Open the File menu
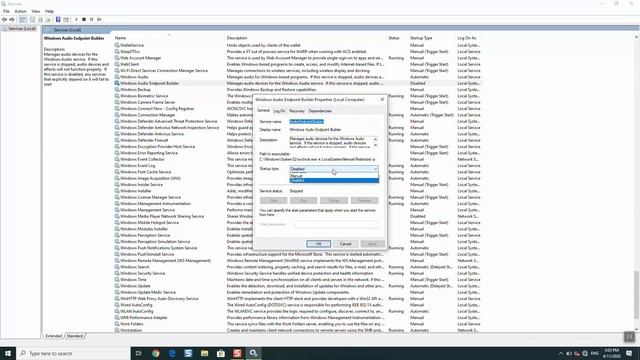640x360 pixels. pos(6,11)
